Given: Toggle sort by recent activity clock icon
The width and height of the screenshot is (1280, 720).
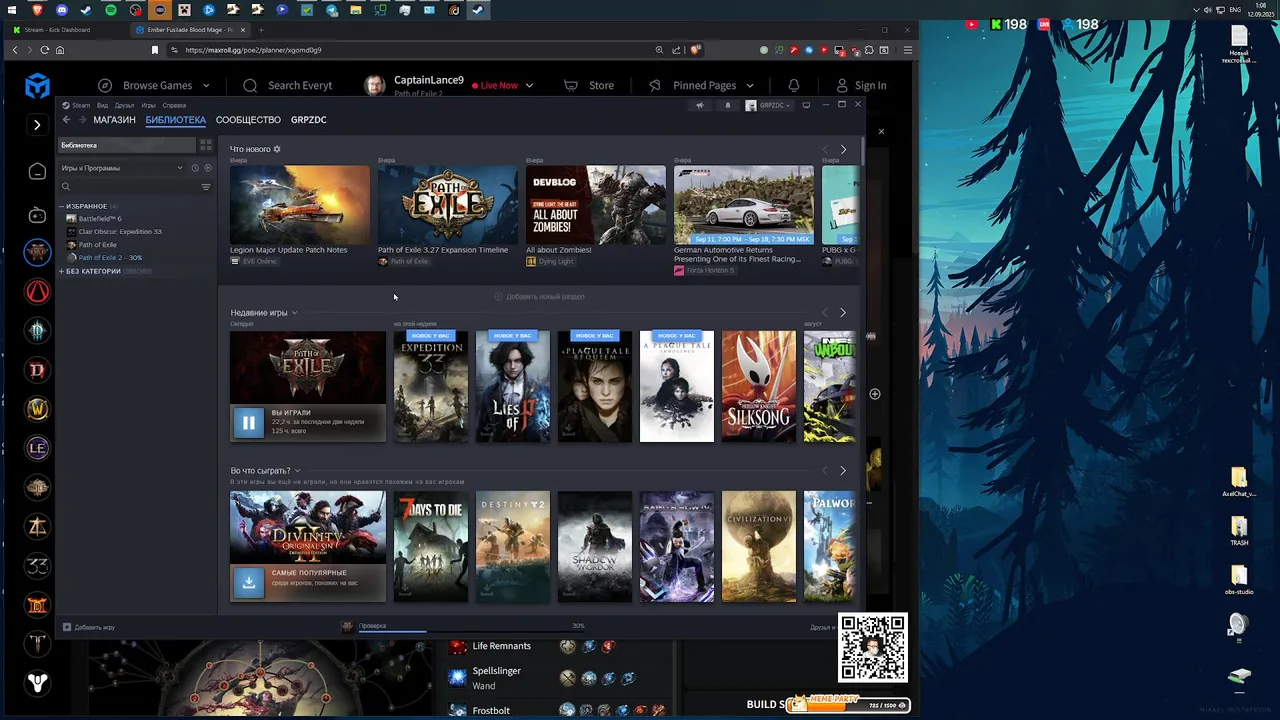Looking at the screenshot, I should coord(195,168).
